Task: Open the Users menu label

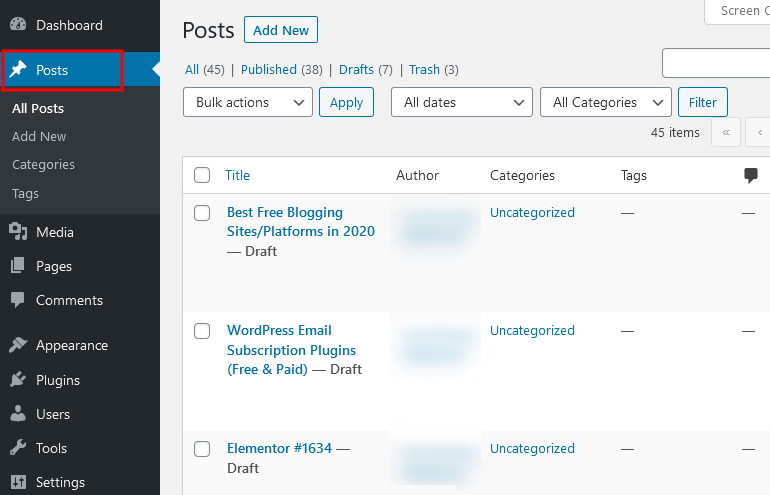Action: coord(53,414)
